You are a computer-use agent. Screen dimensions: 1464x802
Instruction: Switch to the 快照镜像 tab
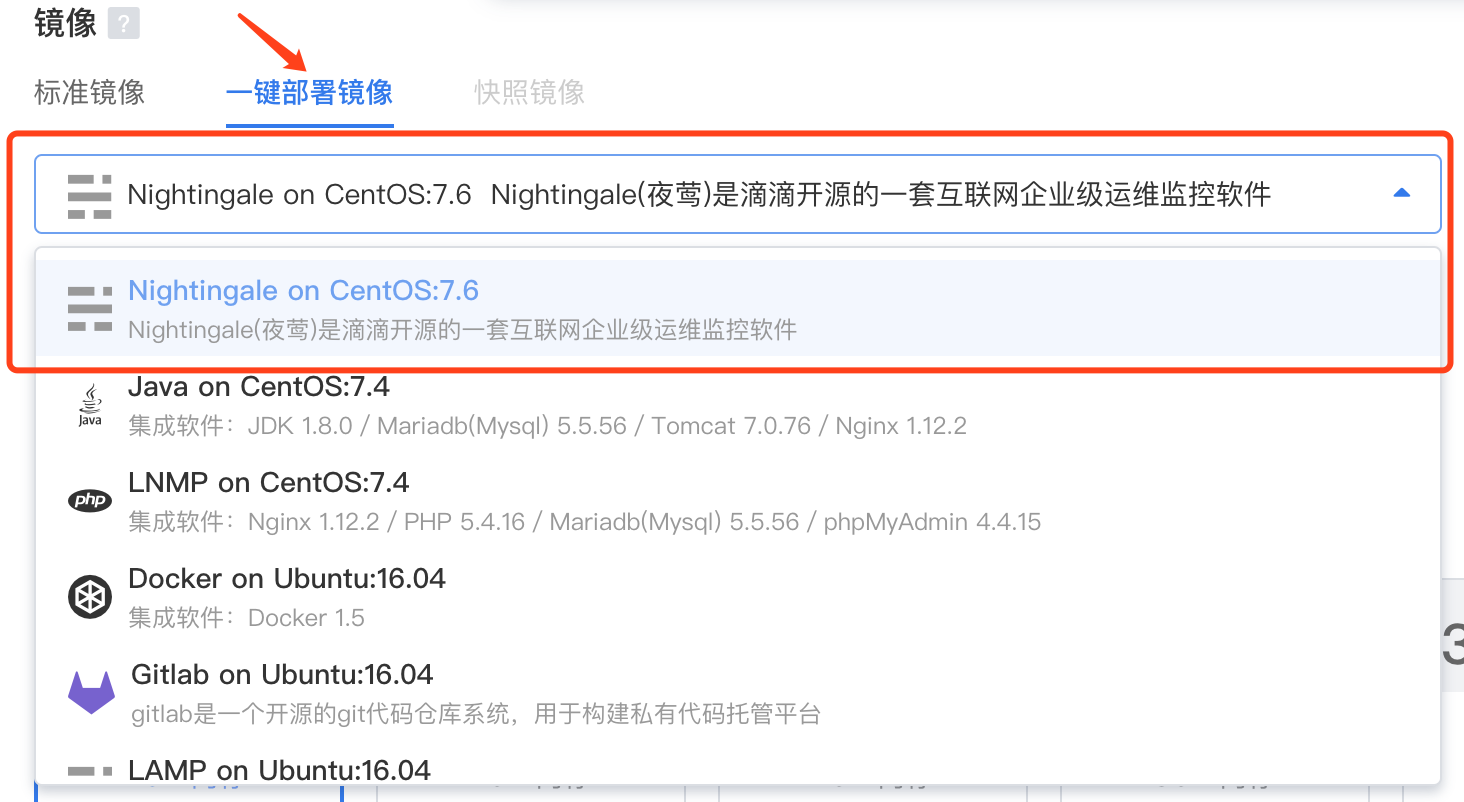pos(529,93)
